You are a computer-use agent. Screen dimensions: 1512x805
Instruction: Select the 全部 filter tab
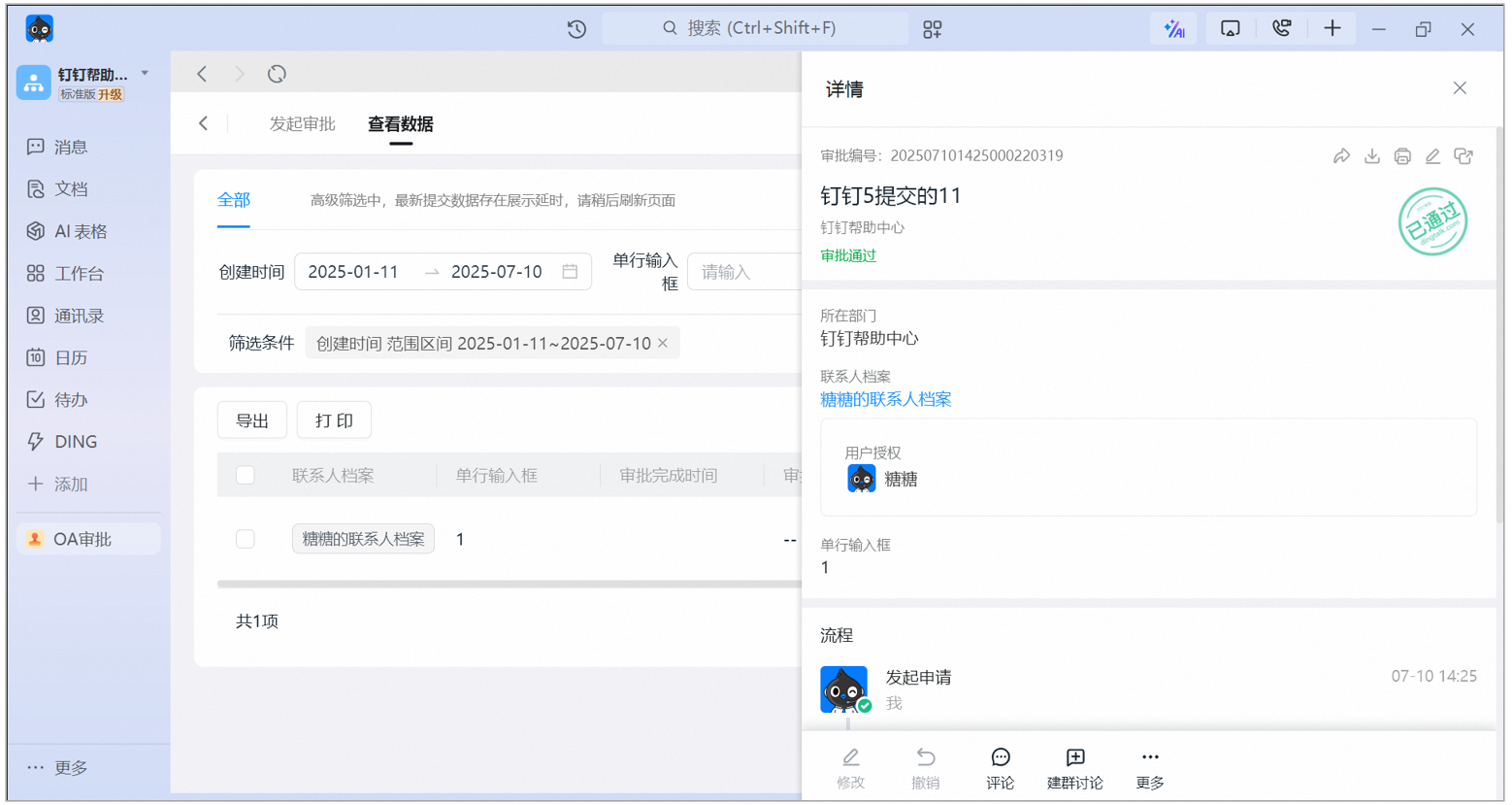click(x=234, y=200)
